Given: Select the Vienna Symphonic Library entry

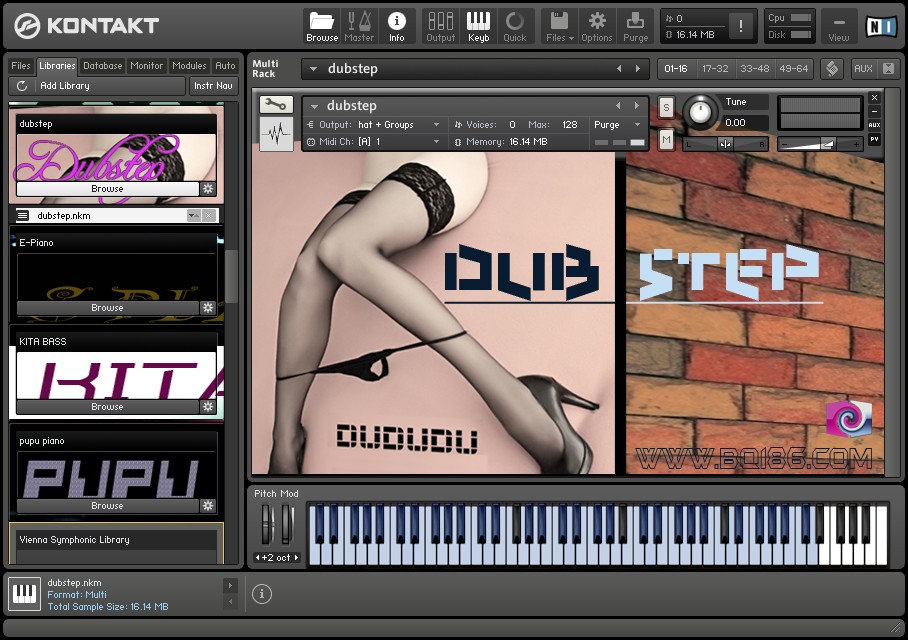Looking at the screenshot, I should tap(116, 543).
